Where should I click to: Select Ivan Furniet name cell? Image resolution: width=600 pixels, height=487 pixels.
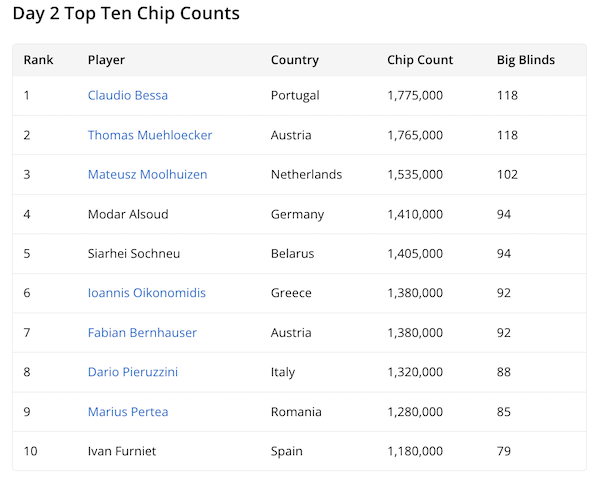(122, 451)
